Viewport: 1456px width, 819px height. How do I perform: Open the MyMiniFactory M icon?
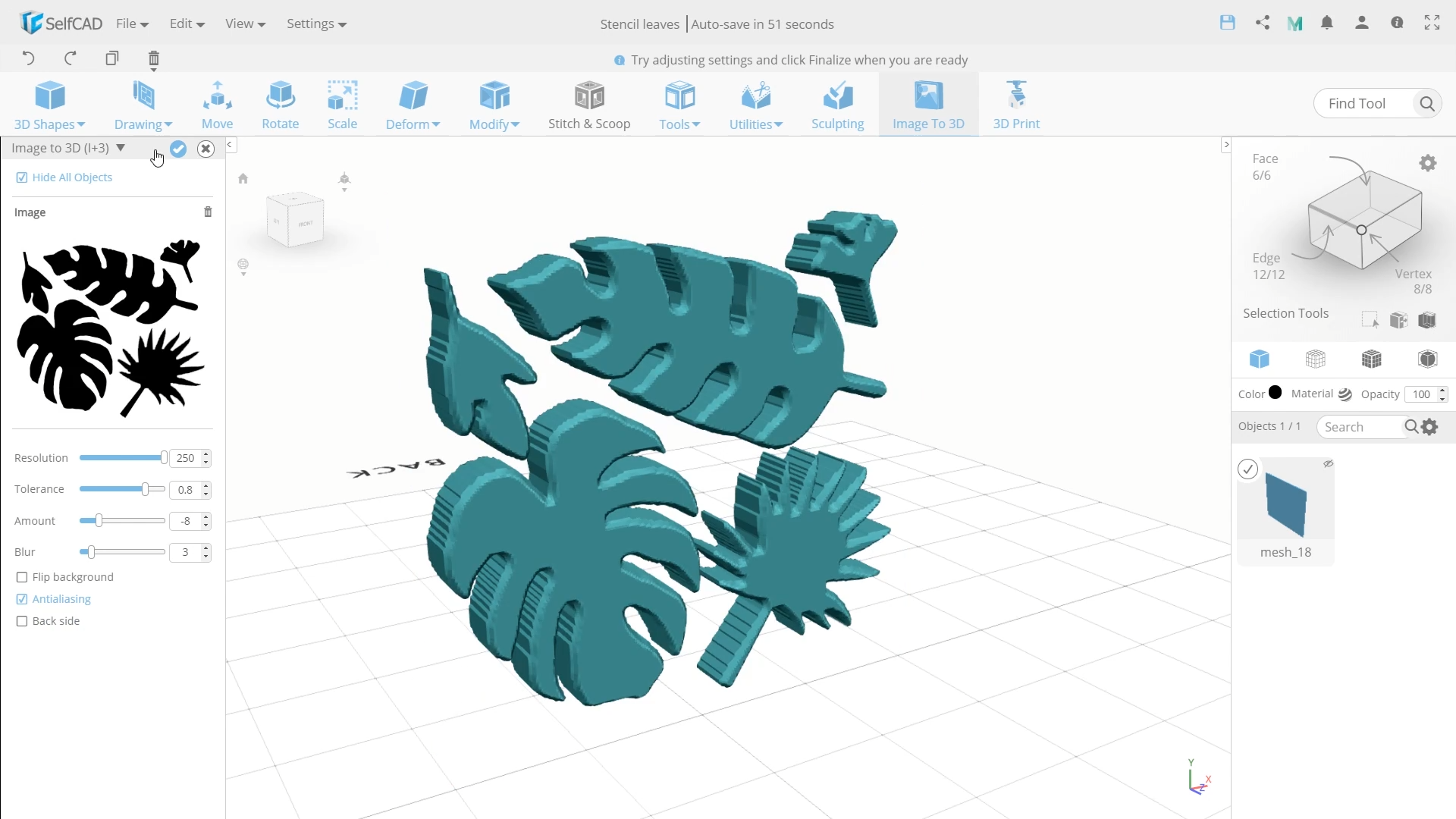1294,24
